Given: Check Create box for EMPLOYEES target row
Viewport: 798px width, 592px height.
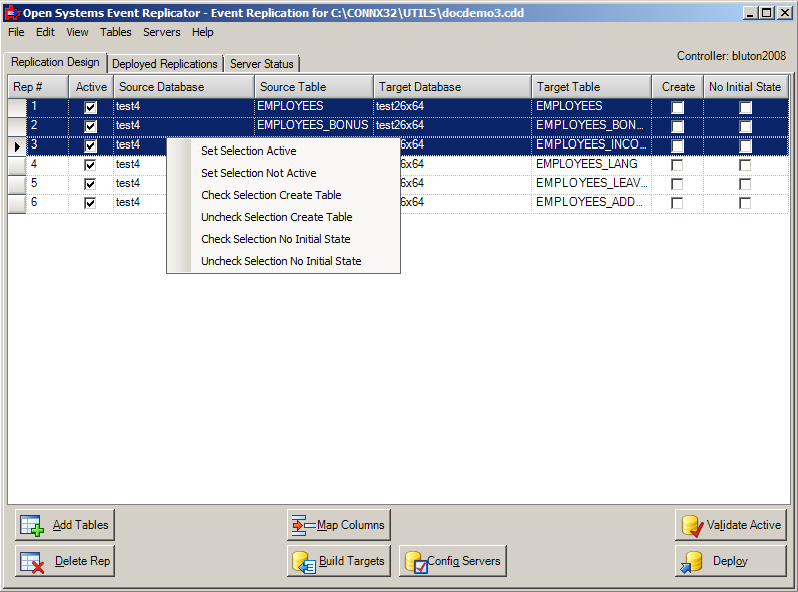Looking at the screenshot, I should [x=677, y=107].
